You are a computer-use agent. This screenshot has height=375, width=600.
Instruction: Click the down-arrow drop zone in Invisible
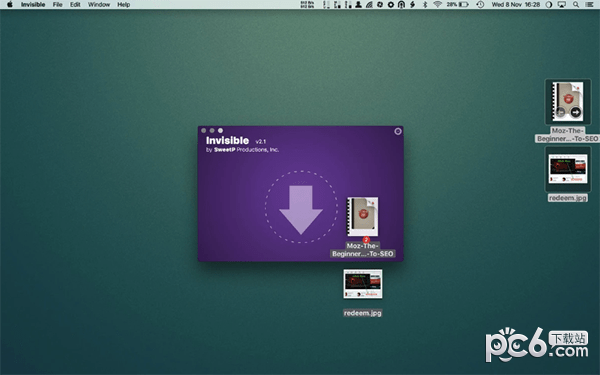point(301,207)
